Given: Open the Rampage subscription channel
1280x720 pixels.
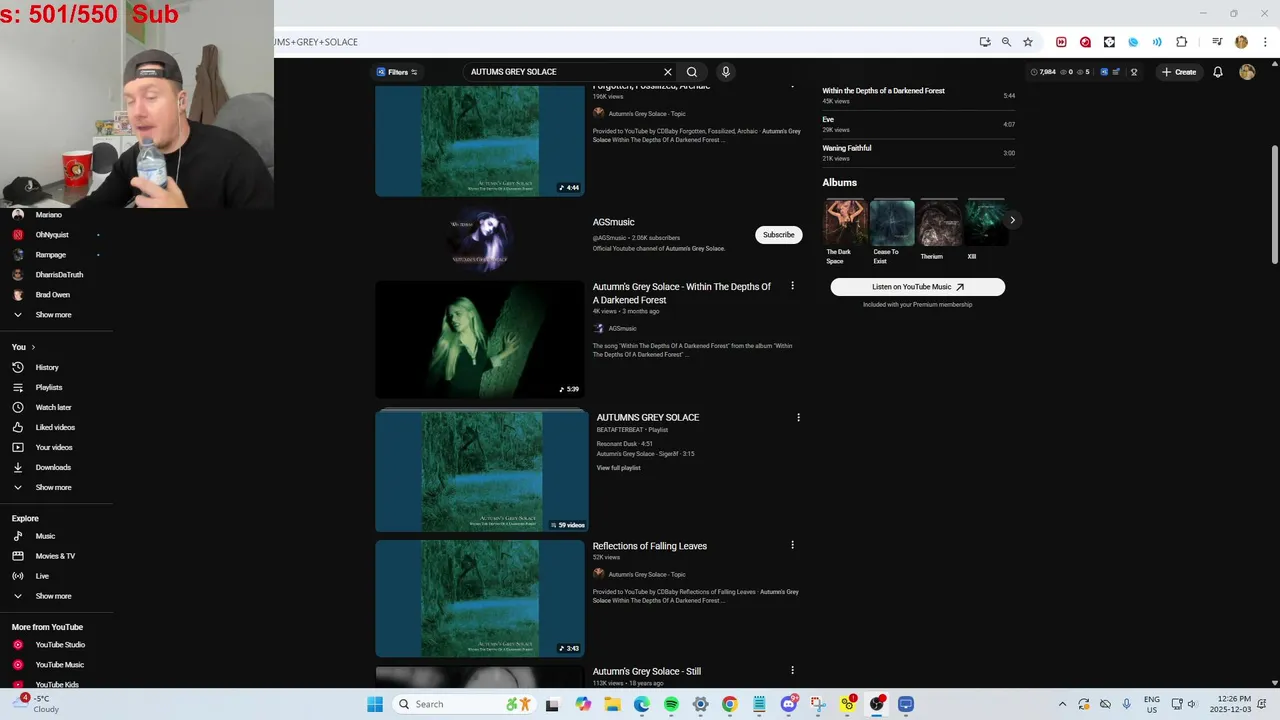Looking at the screenshot, I should (x=50, y=255).
